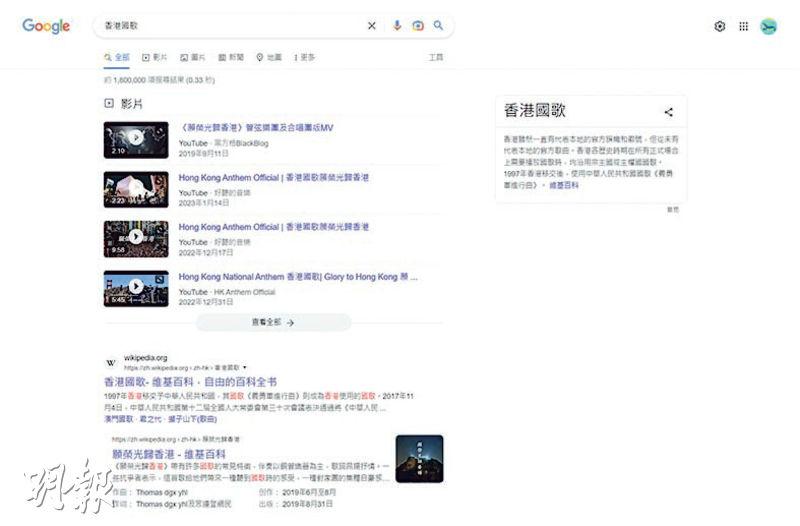
Task: Click the share icon in 香港國歌 panel
Action: pos(669,112)
